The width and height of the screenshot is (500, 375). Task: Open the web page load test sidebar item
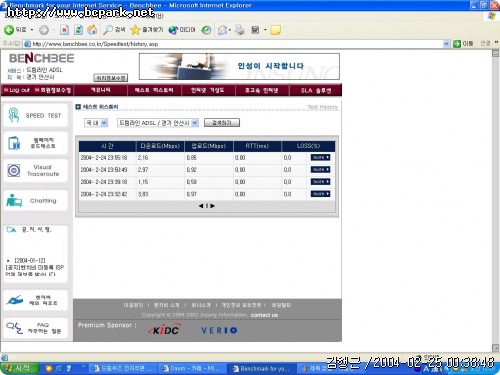[35, 143]
